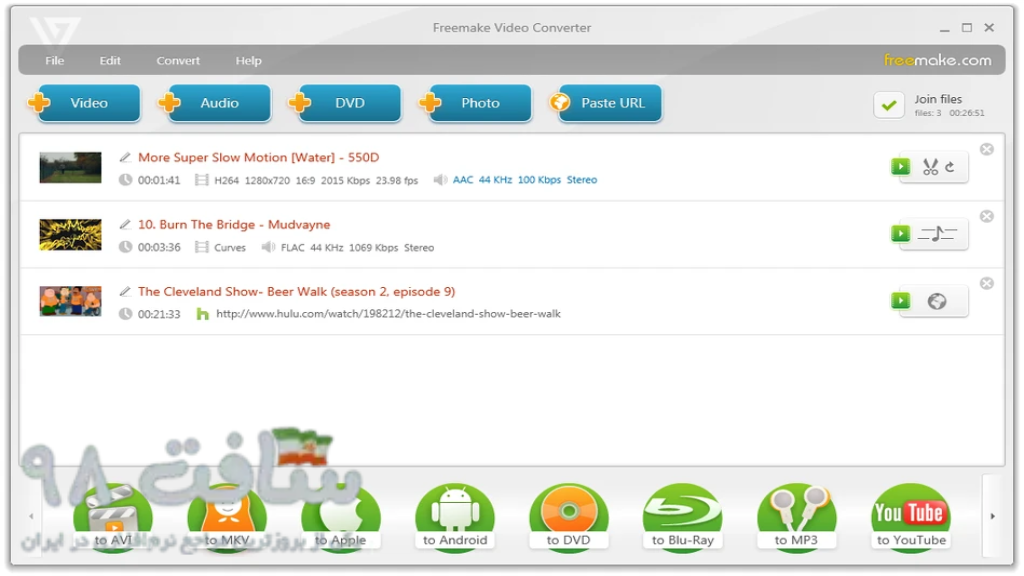Image resolution: width=1024 pixels, height=576 pixels.
Task: Play the Cleveland Show video
Action: coord(901,301)
